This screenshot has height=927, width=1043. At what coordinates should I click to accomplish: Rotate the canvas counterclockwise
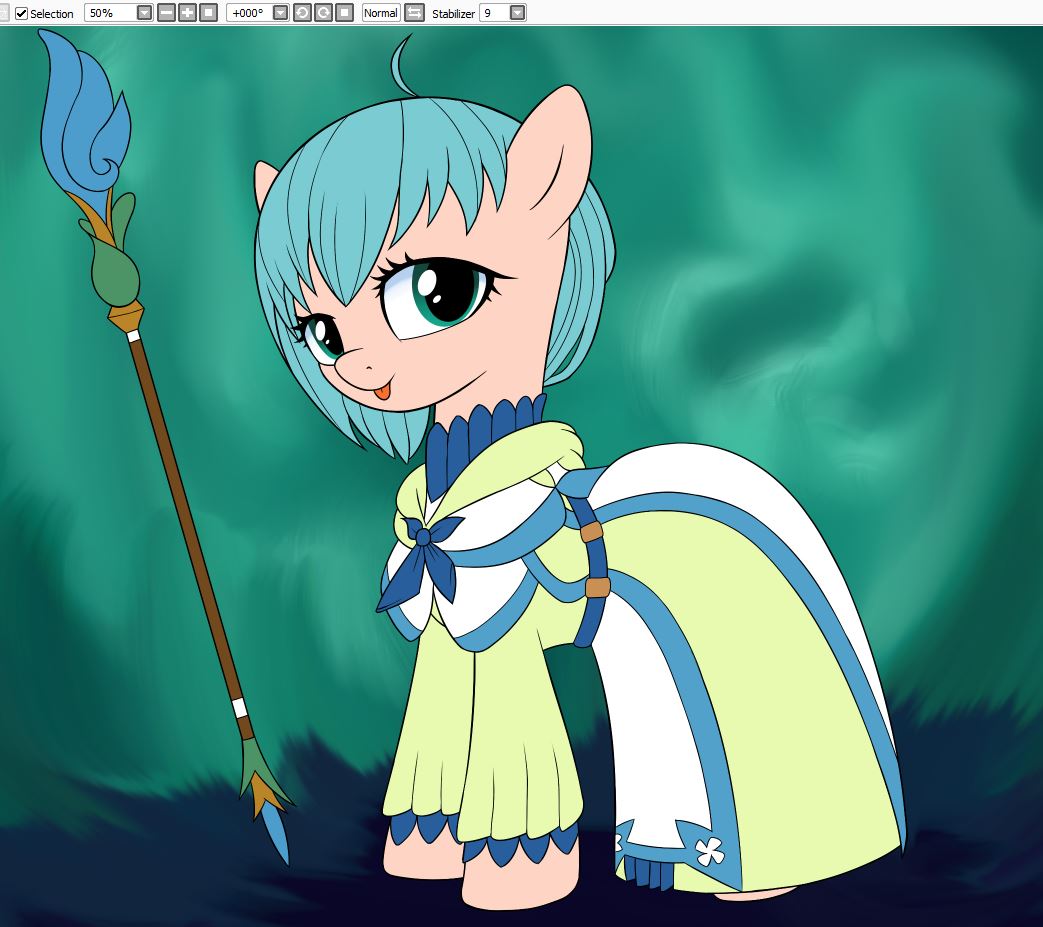pyautogui.click(x=302, y=13)
